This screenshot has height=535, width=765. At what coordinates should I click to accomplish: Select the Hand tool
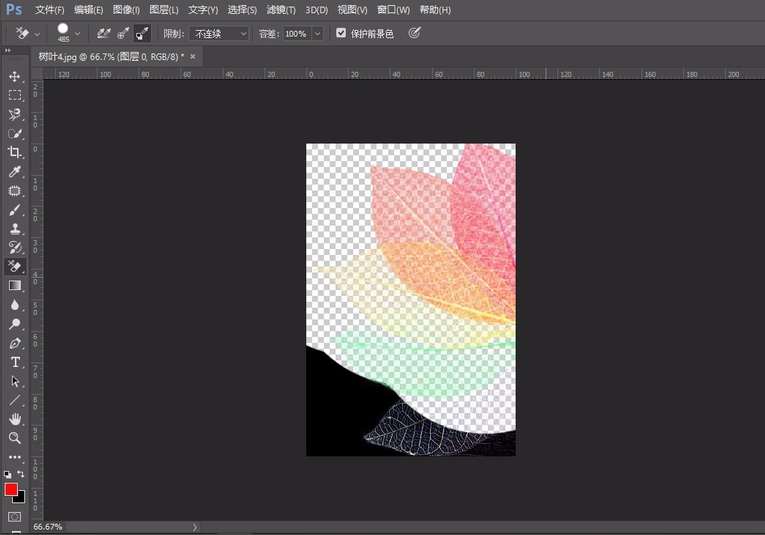15,419
